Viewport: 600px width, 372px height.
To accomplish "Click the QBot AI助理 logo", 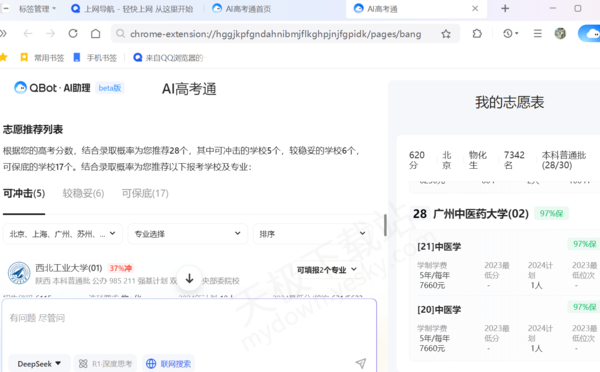I will tap(52, 88).
